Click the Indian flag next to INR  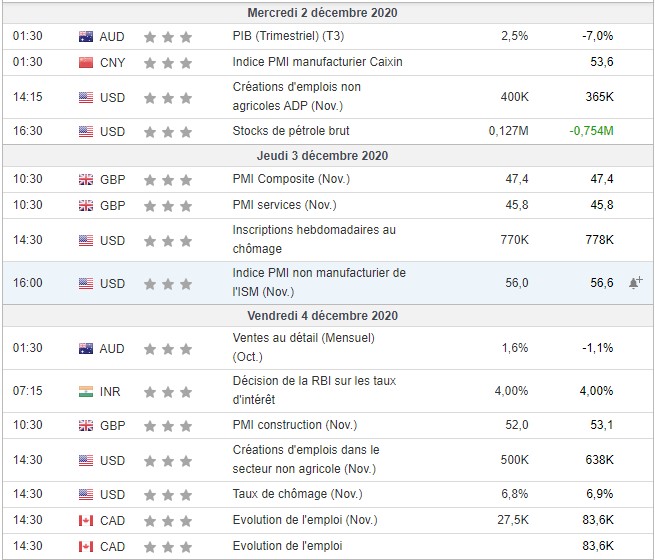pos(86,391)
